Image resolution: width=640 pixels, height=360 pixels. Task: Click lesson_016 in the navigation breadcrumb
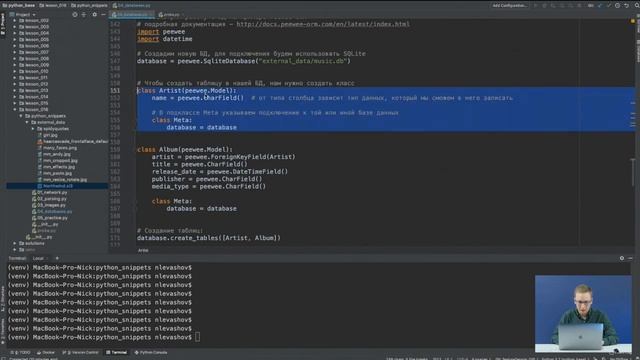[x=53, y=5]
